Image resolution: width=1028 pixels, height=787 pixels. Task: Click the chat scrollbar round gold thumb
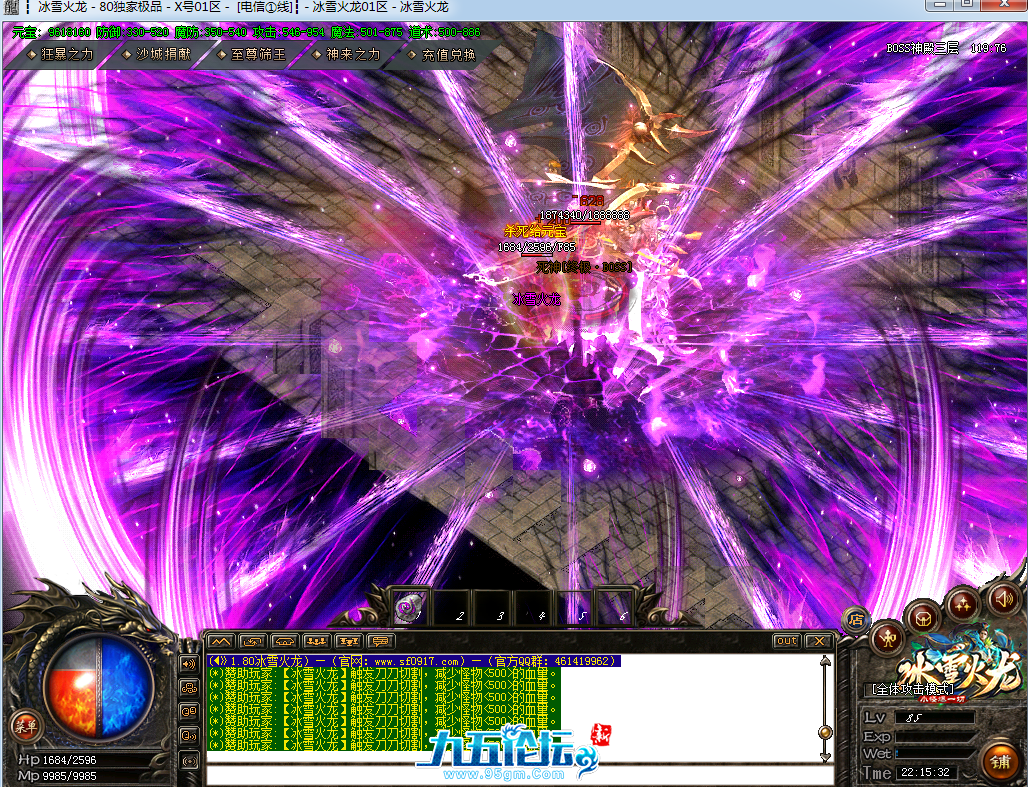coord(825,732)
